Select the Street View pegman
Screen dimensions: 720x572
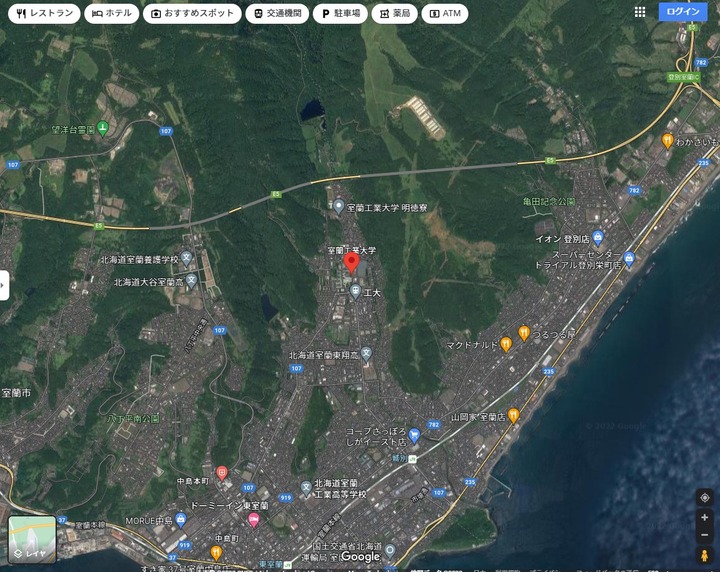(x=704, y=555)
